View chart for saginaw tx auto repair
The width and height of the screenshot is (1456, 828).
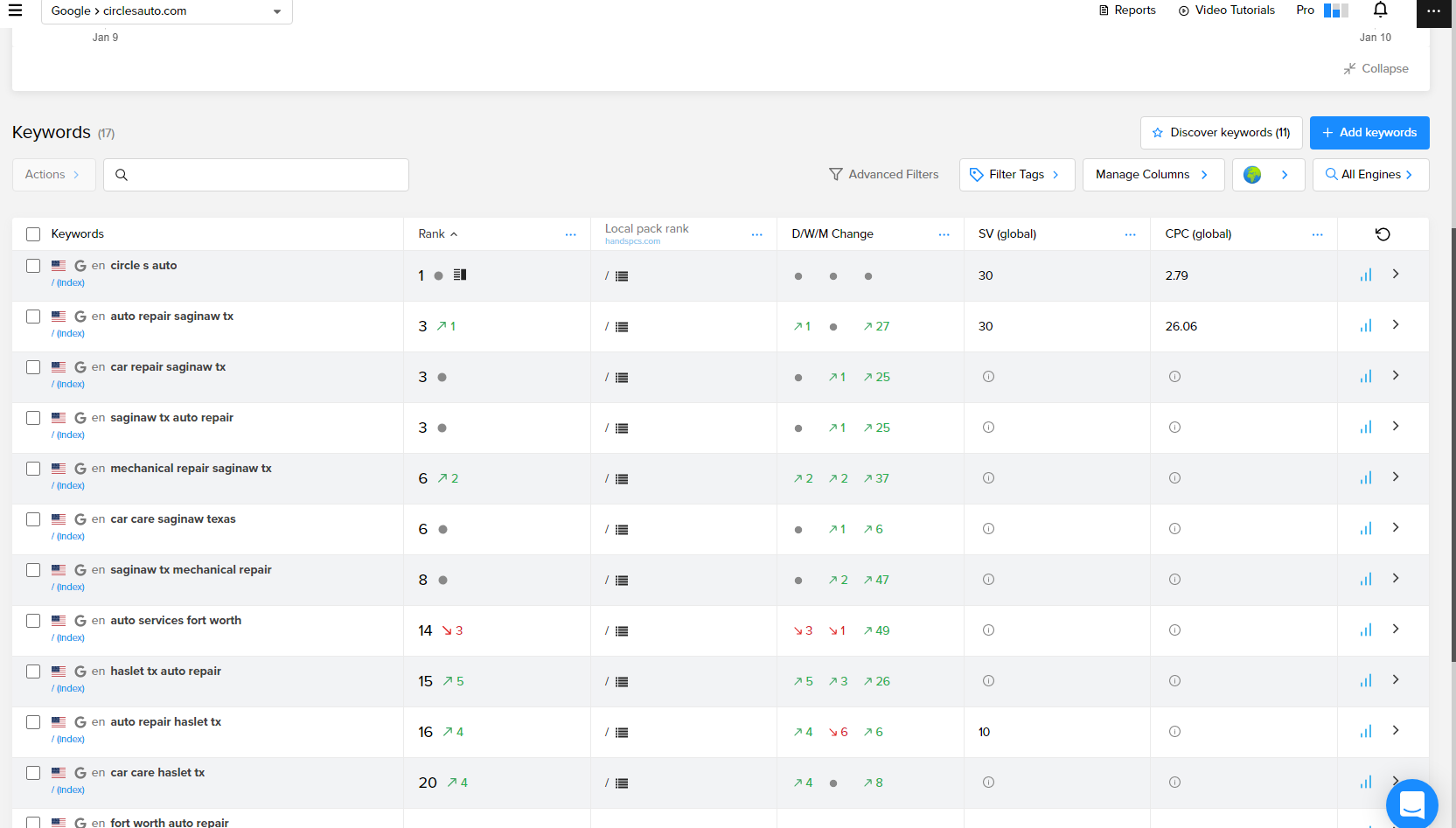(x=1366, y=428)
